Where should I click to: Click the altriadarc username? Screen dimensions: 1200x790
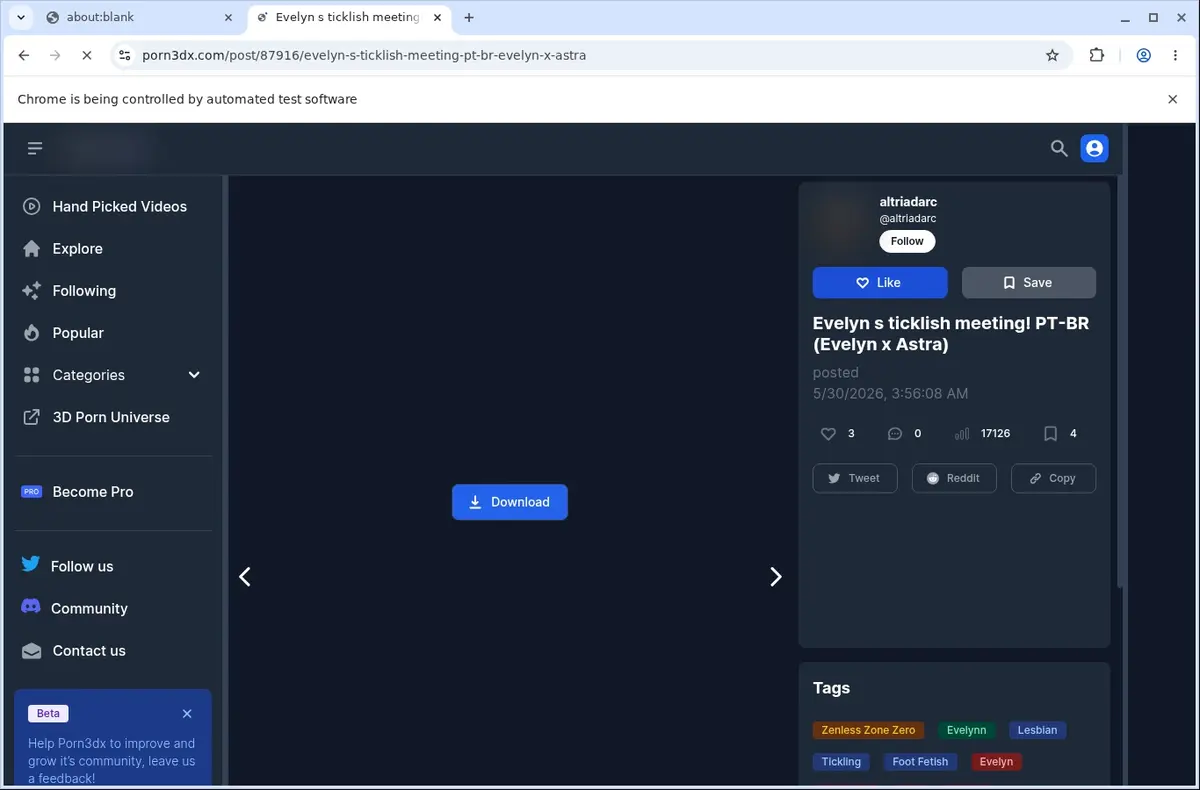tap(908, 202)
